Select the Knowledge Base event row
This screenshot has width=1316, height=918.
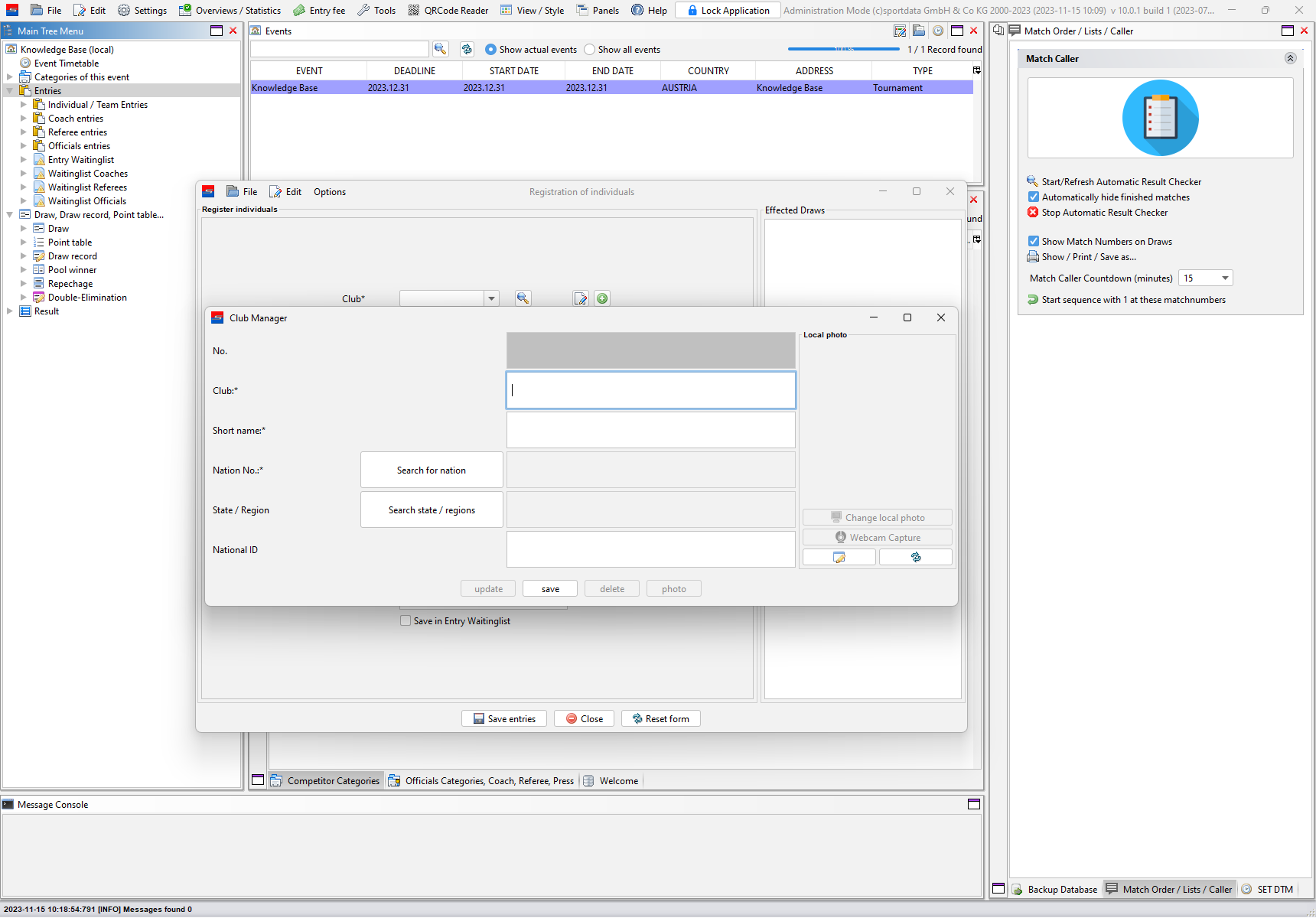tap(611, 88)
